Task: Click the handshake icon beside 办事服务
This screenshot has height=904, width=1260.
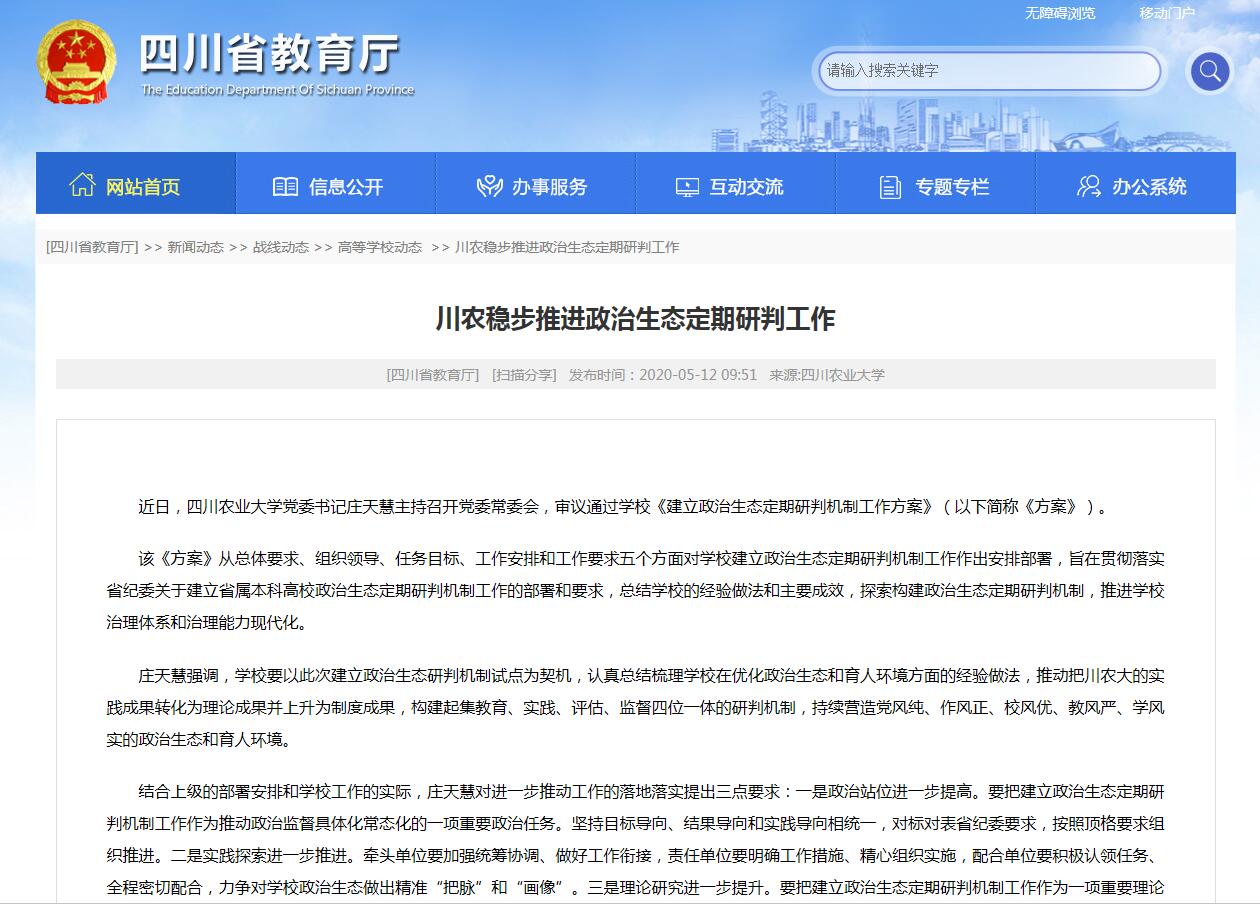Action: click(x=489, y=186)
